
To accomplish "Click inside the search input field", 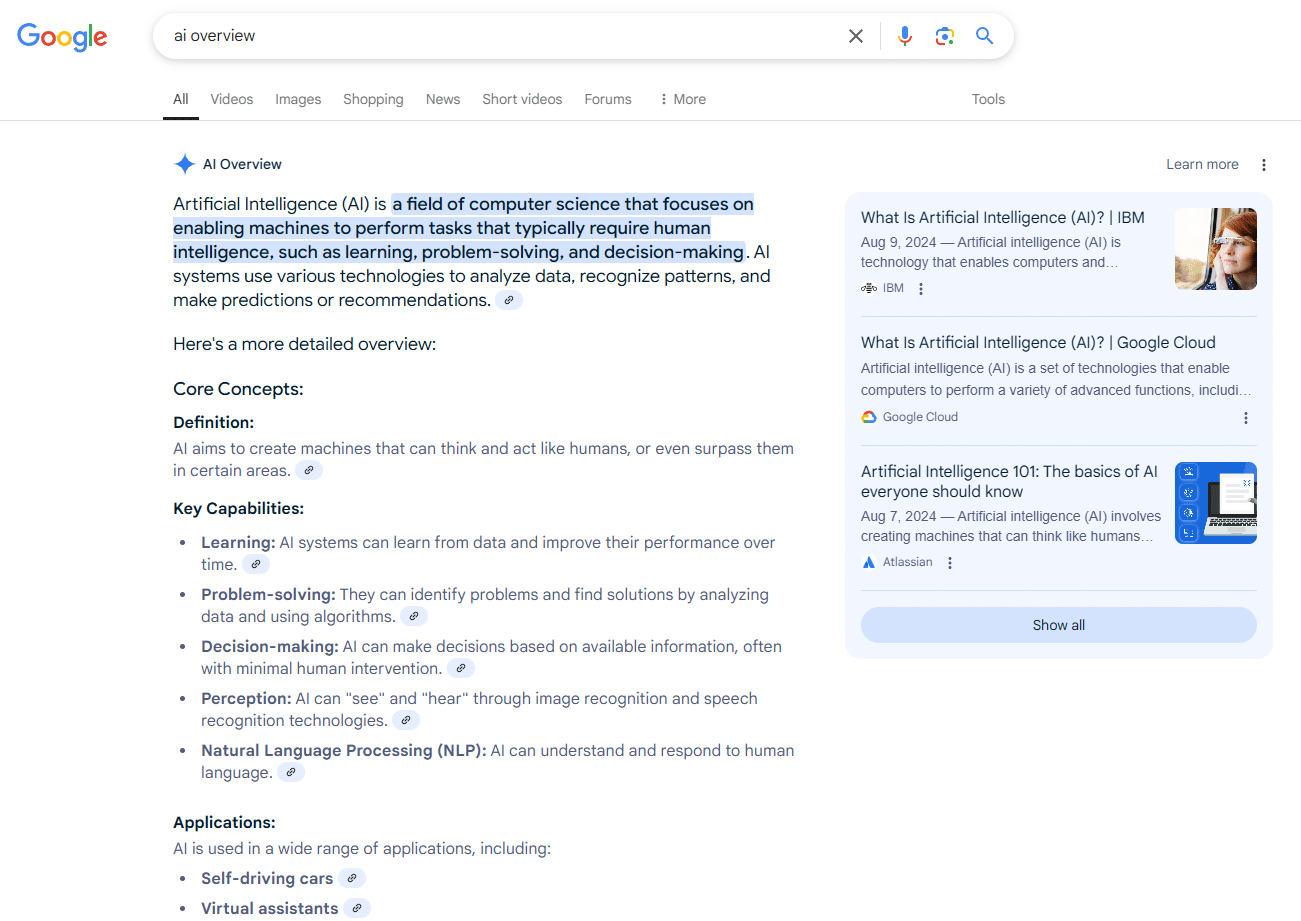I will click(x=500, y=36).
